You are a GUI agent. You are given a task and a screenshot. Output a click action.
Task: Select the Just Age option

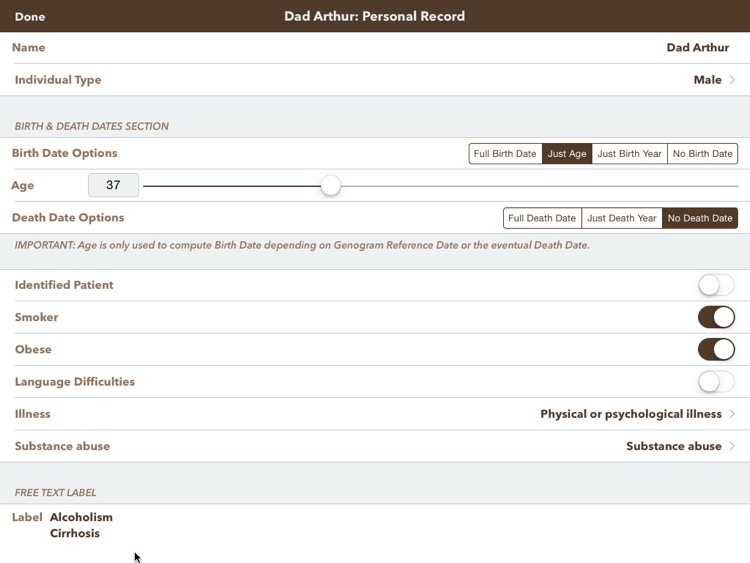(x=567, y=154)
